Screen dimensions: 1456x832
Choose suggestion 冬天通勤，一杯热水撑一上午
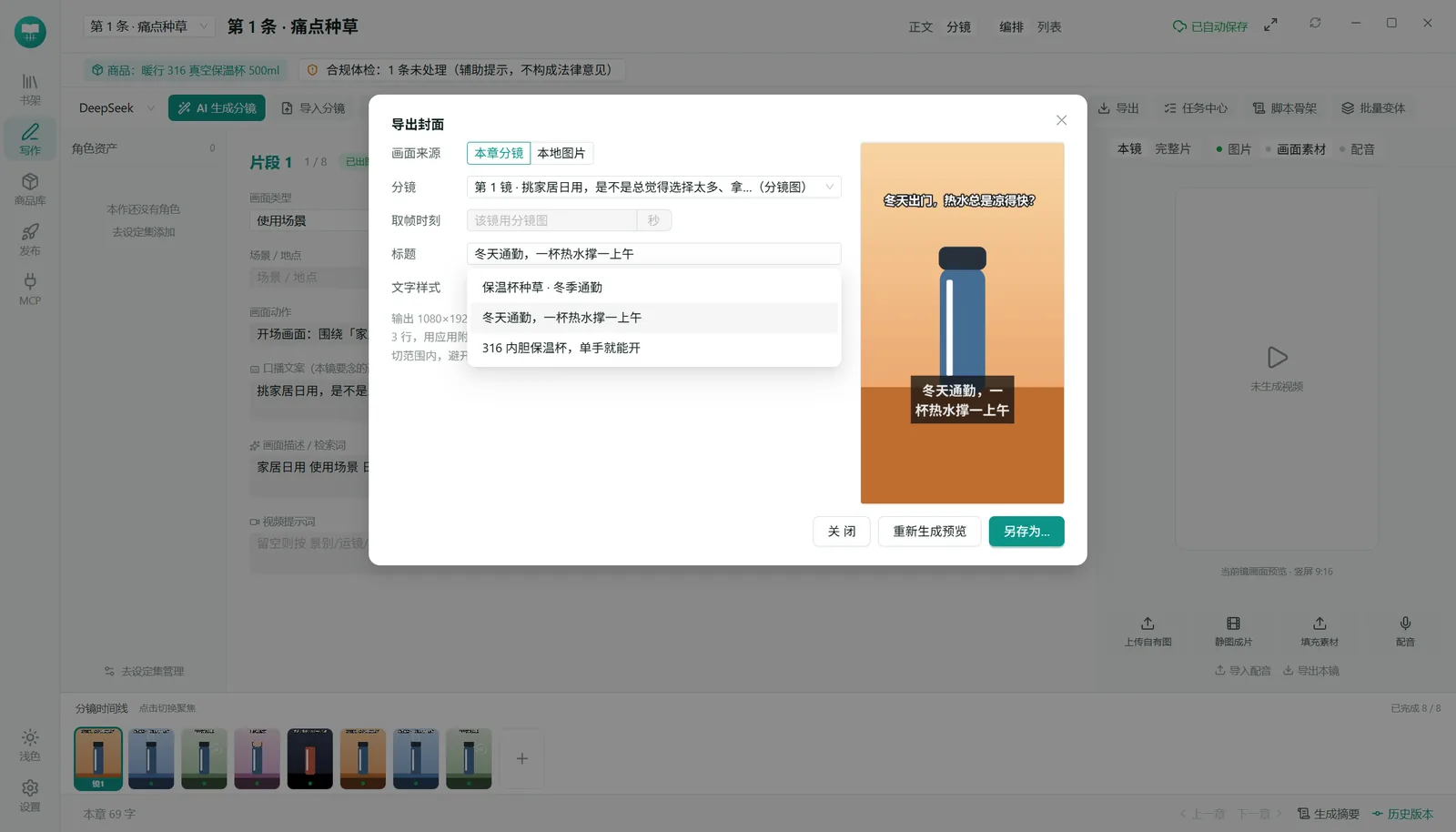click(653, 318)
